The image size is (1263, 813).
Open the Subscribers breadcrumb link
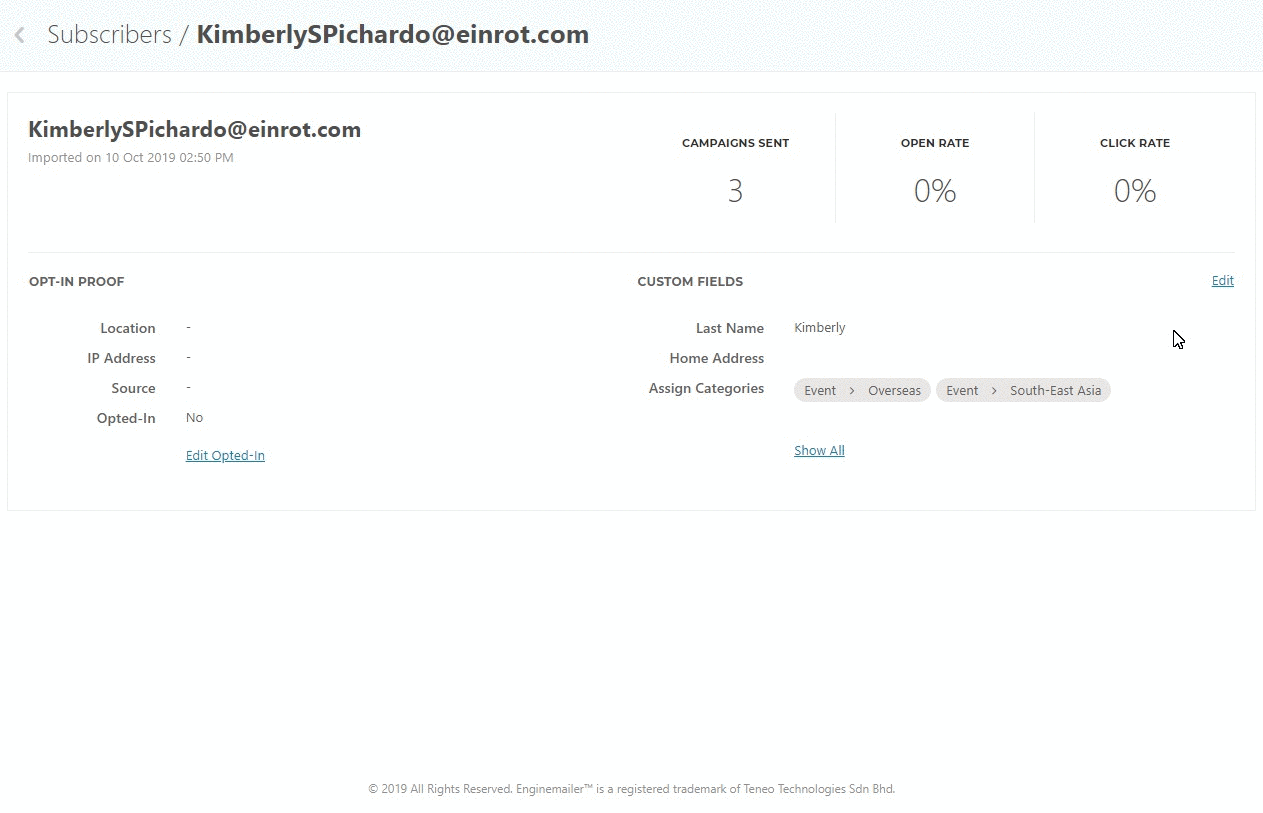(109, 34)
